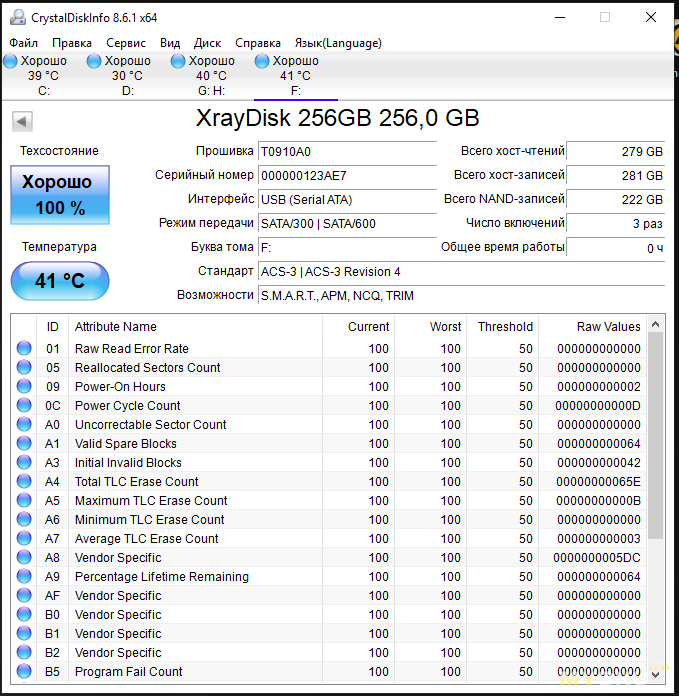The height and width of the screenshot is (696, 679).
Task: Open the Вид menu
Action: pyautogui.click(x=170, y=43)
